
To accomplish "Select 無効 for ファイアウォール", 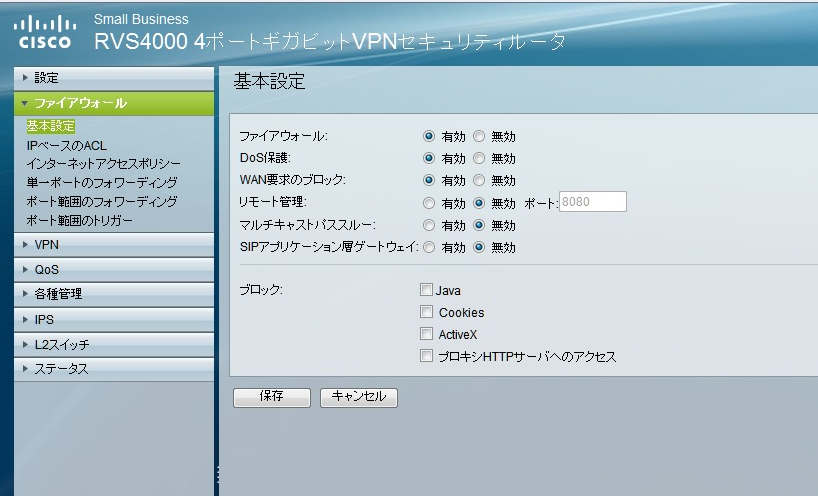I will 479,136.
